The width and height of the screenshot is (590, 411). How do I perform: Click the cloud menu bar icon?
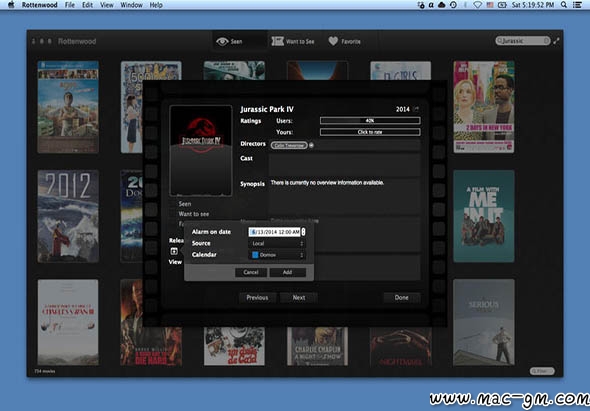(x=442, y=5)
